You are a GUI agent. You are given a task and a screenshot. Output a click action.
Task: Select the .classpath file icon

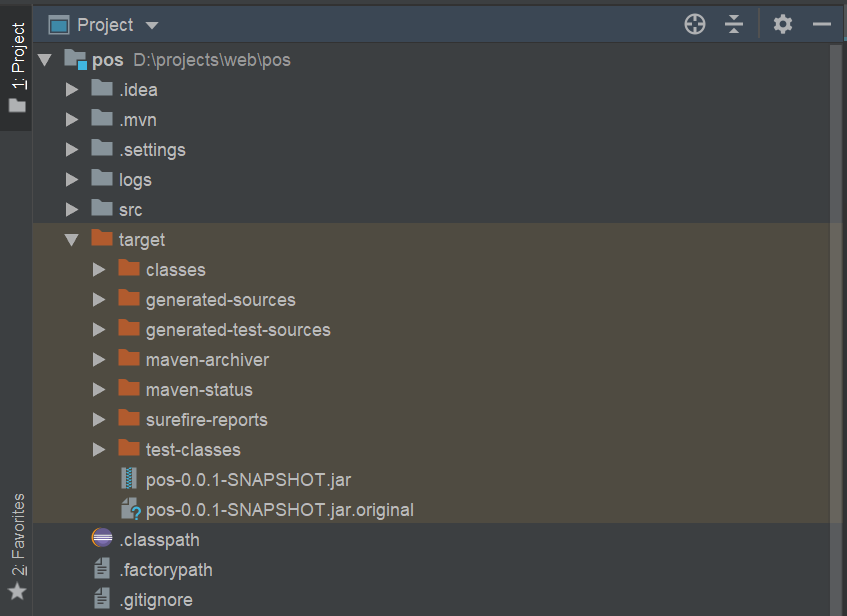click(102, 539)
